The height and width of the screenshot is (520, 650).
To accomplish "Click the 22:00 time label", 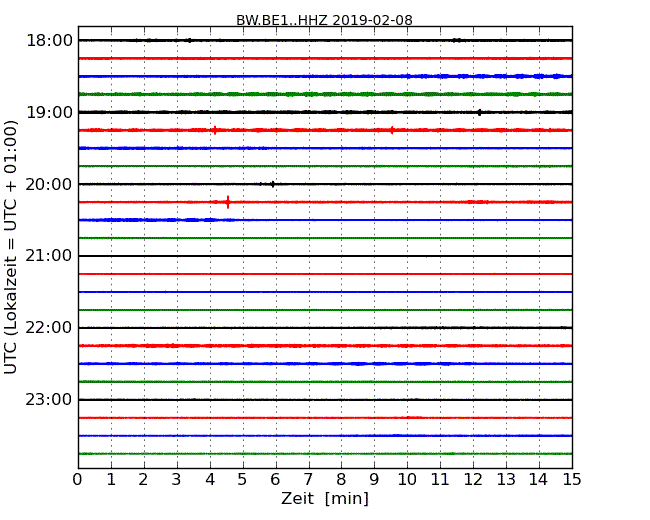I will coord(49,328).
